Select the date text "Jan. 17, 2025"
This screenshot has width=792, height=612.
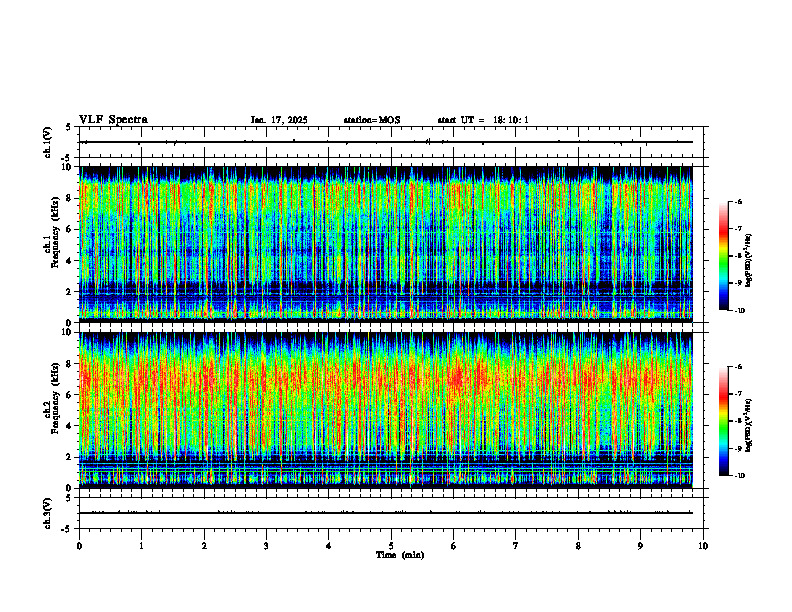(279, 120)
